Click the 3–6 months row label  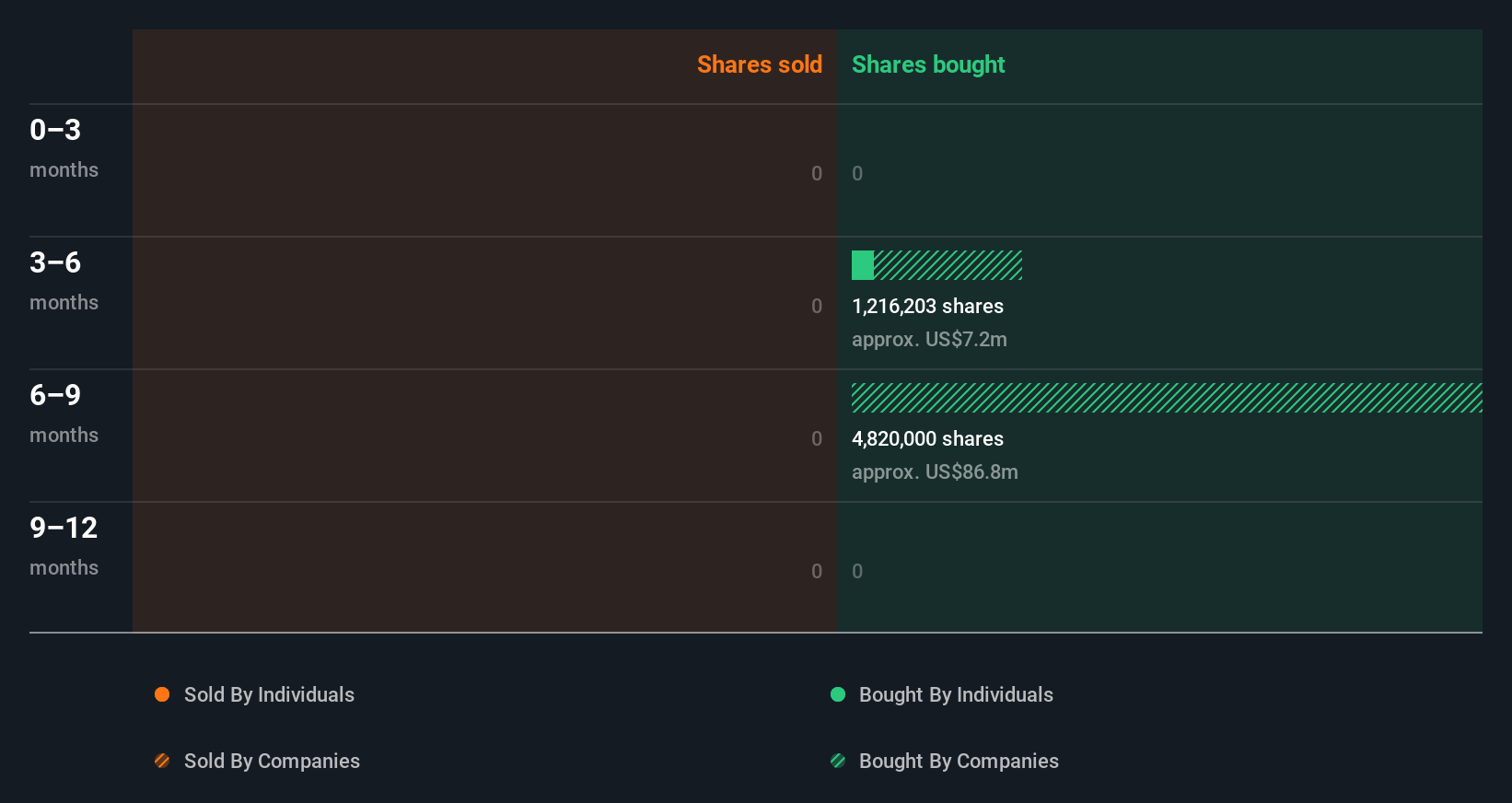(64, 281)
